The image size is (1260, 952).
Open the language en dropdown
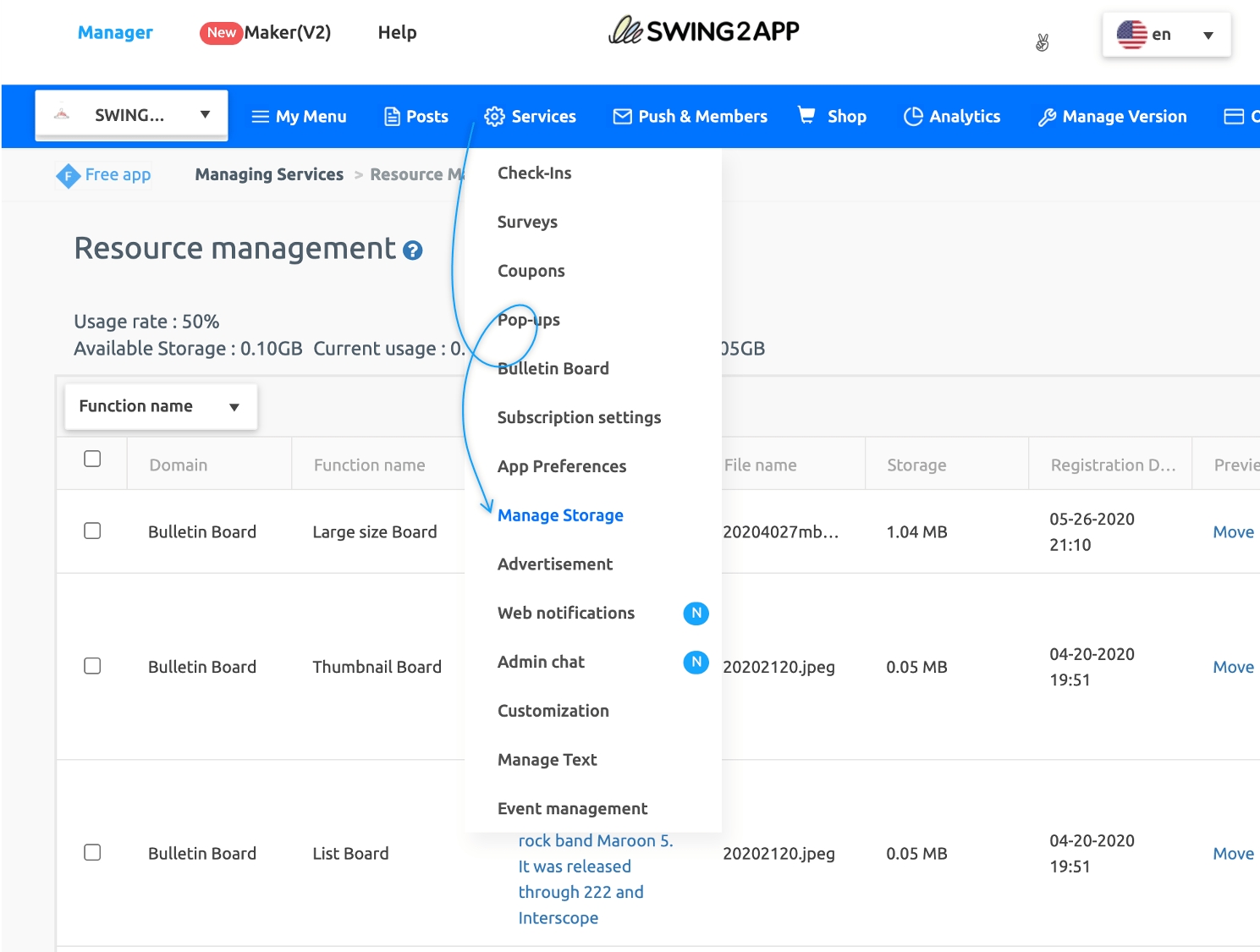(x=1166, y=35)
